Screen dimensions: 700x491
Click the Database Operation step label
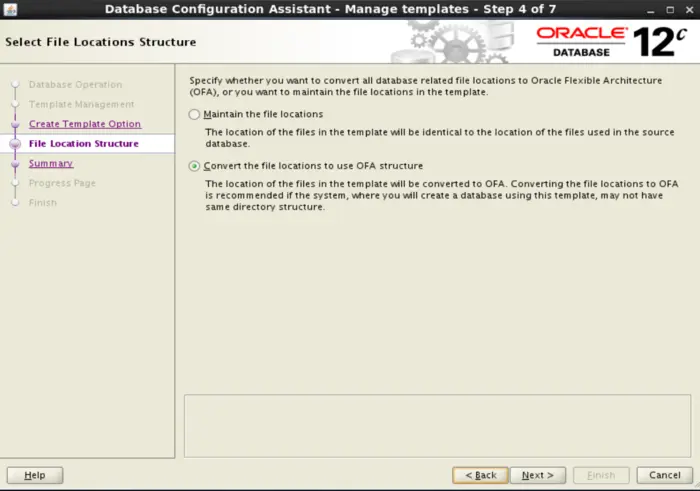(75, 84)
